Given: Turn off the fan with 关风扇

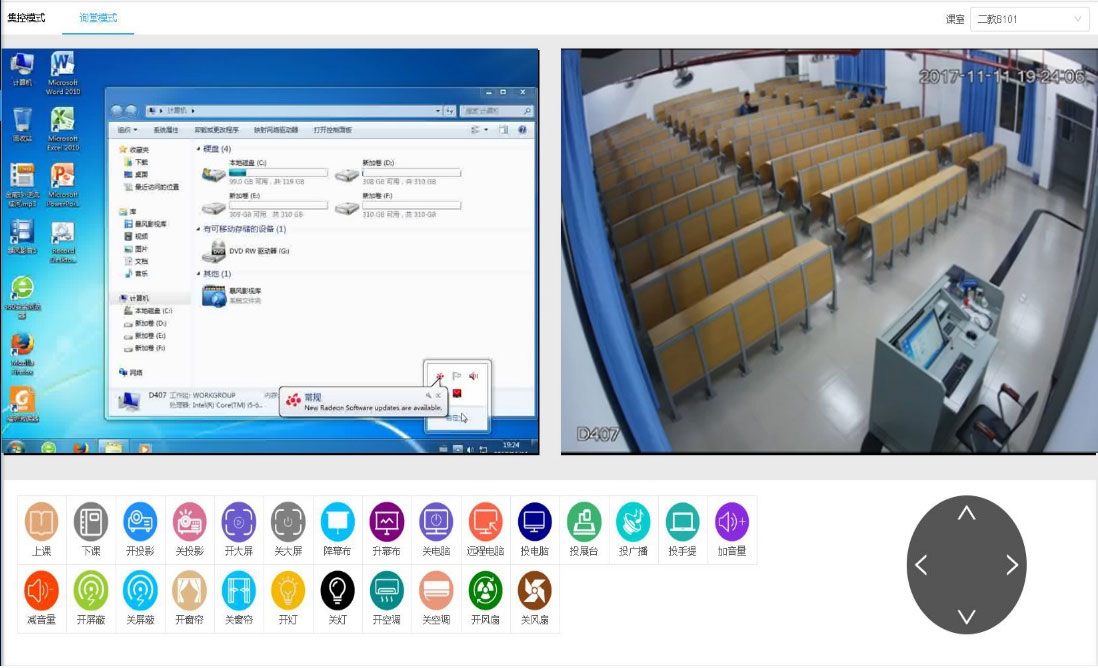Looking at the screenshot, I should pos(535,590).
